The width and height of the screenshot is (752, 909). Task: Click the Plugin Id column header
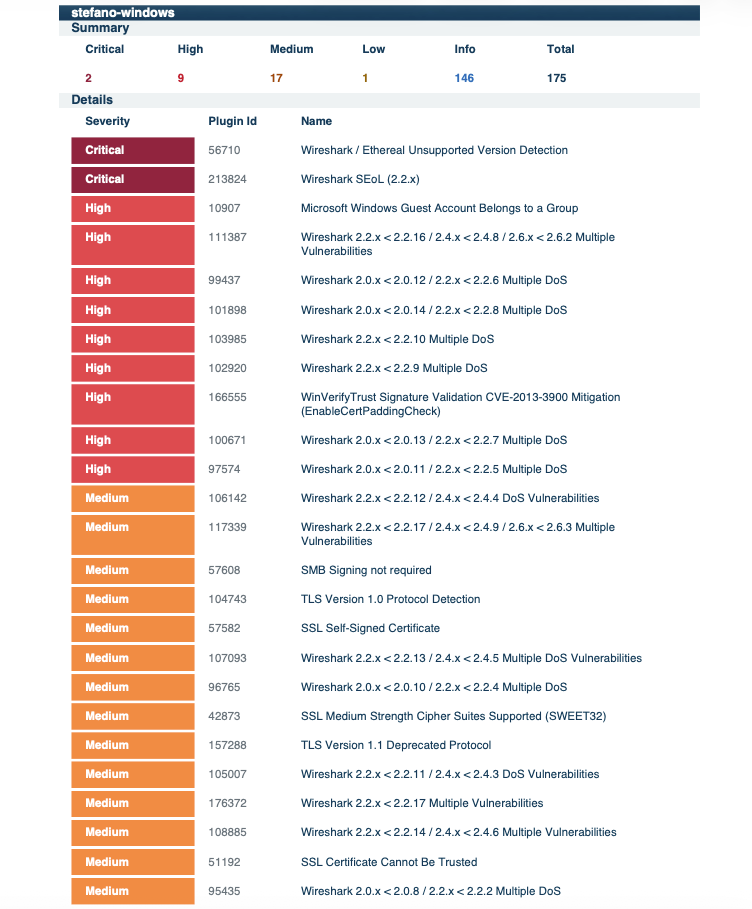pyautogui.click(x=232, y=121)
